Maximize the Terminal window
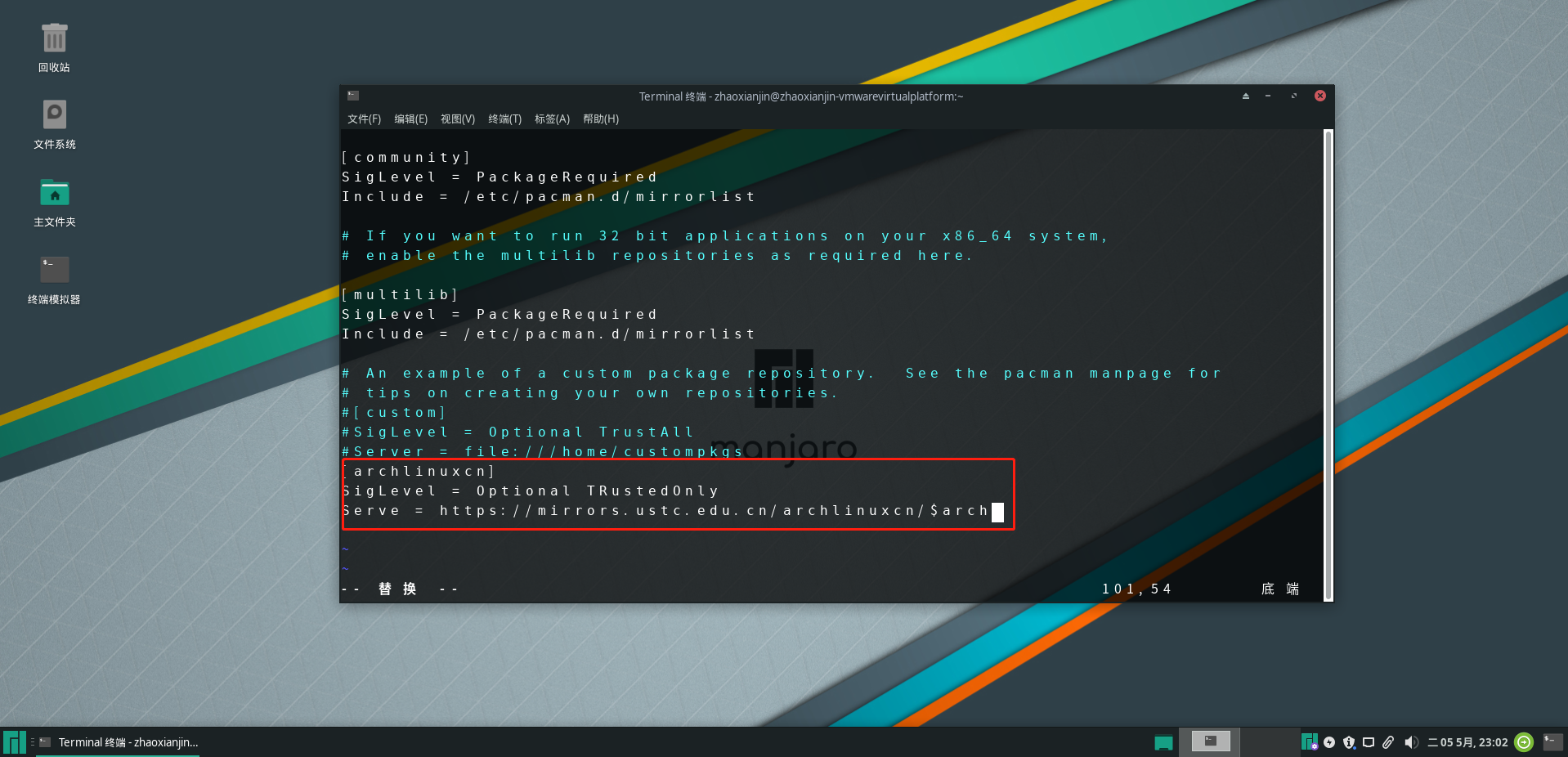 [1294, 96]
